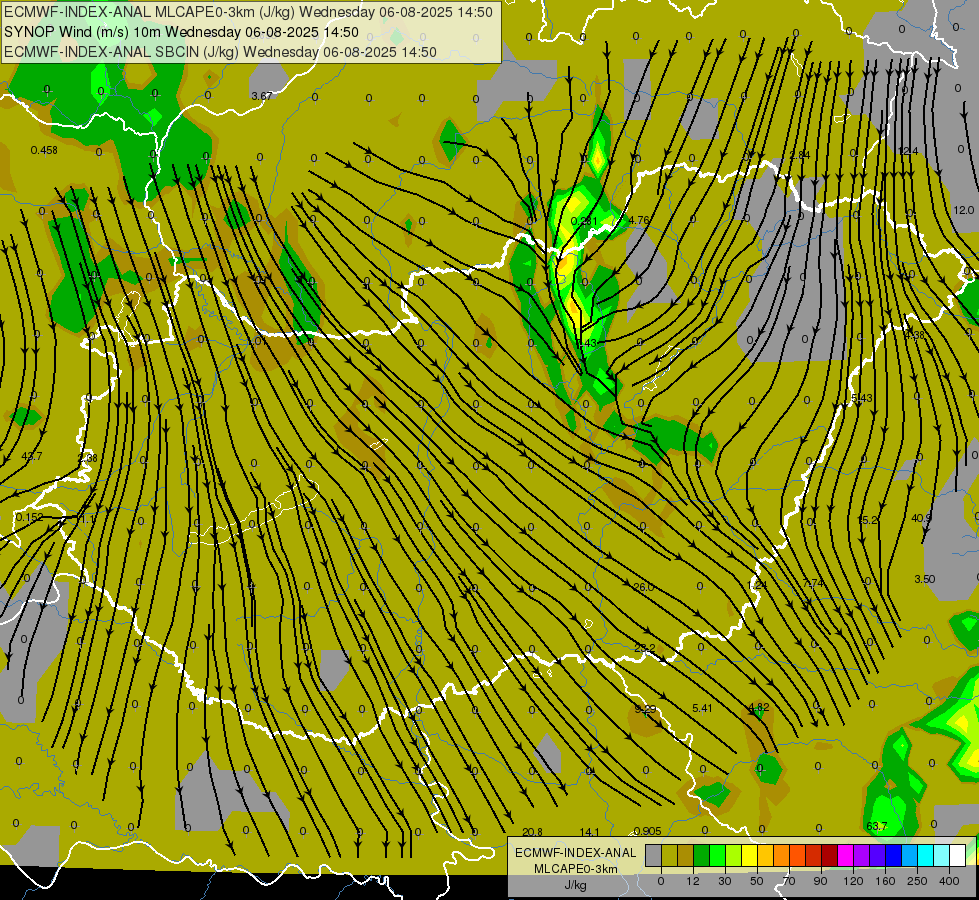Select the map value 14.1
The width and height of the screenshot is (979, 900).
[589, 832]
